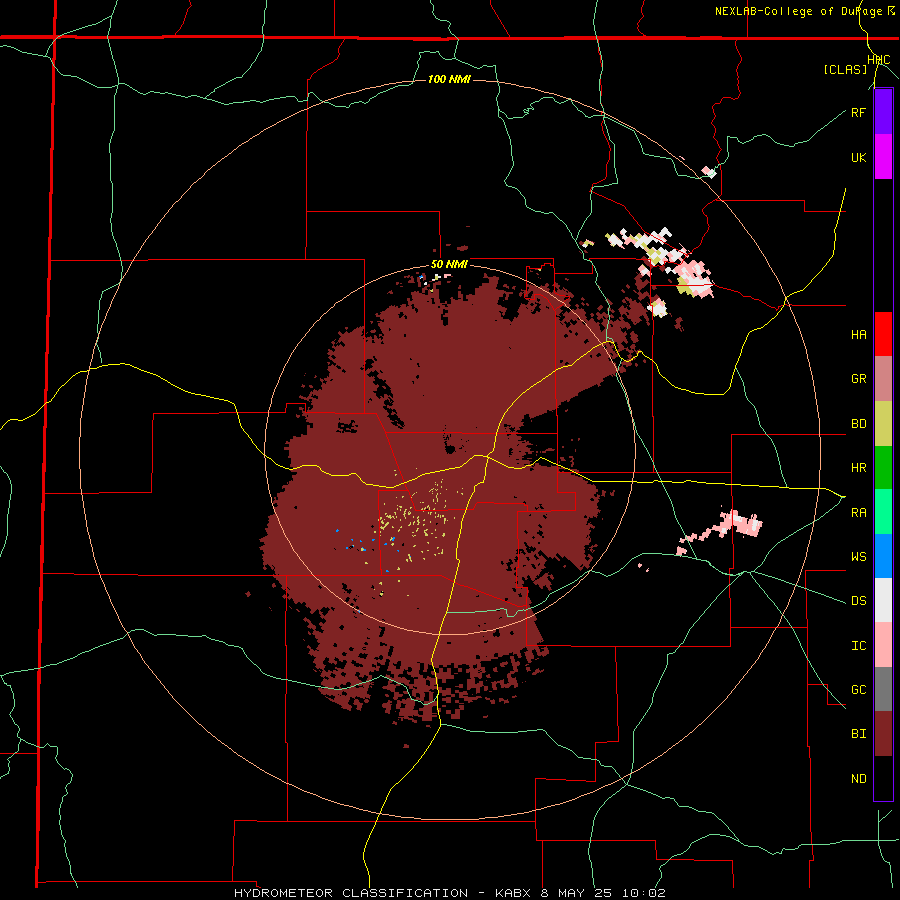Click the 'BD' legend label
Screen dimensions: 900x900
[x=858, y=424]
